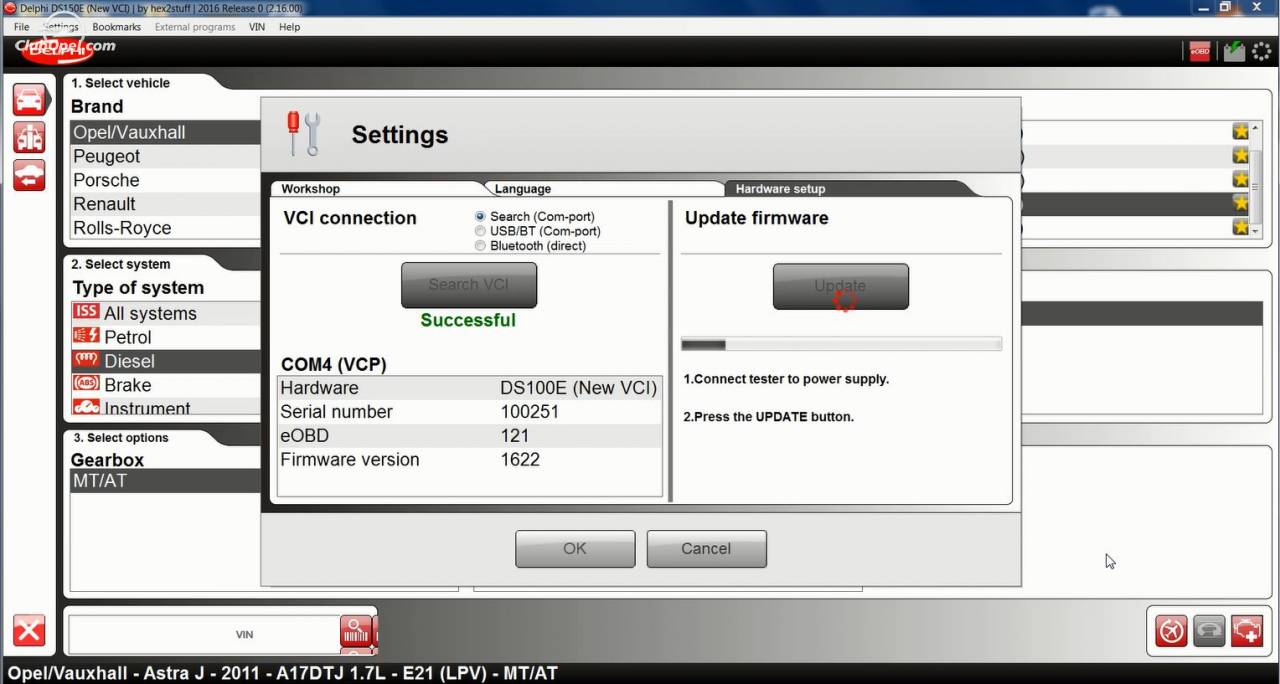1280x684 pixels.
Task: Click the Instrument system icon
Action: pyautogui.click(x=86, y=407)
